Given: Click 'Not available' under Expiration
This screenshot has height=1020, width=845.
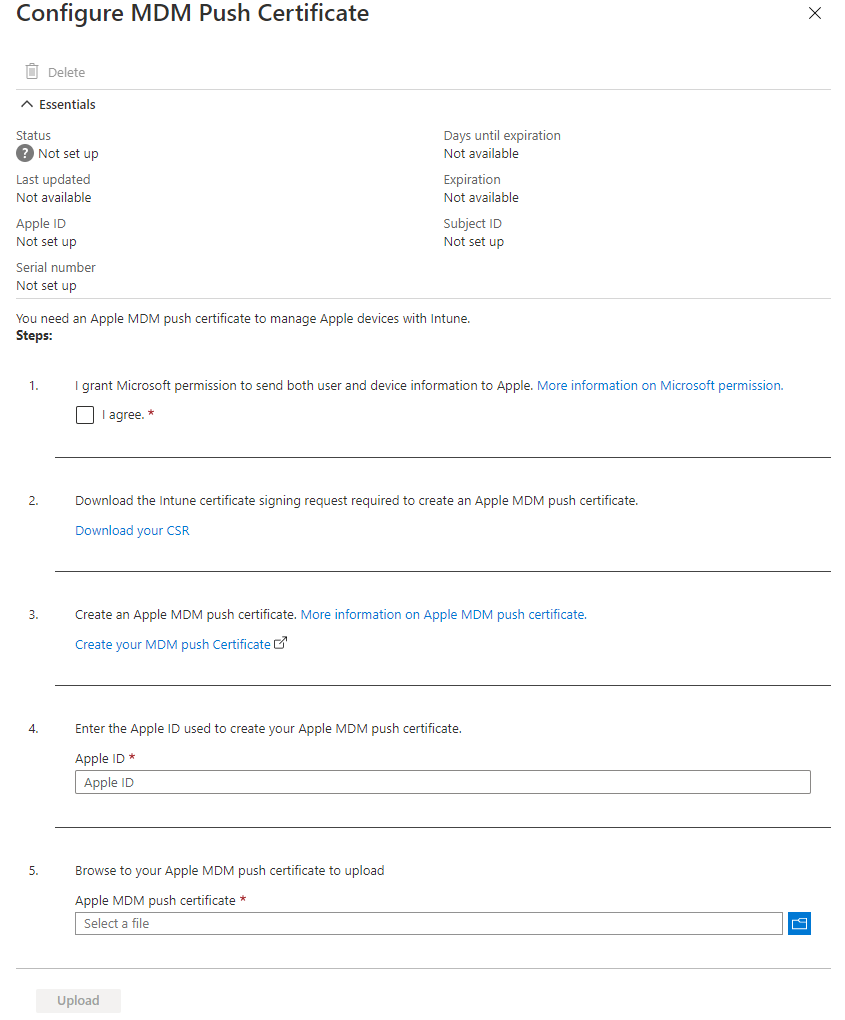Looking at the screenshot, I should click(x=481, y=198).
